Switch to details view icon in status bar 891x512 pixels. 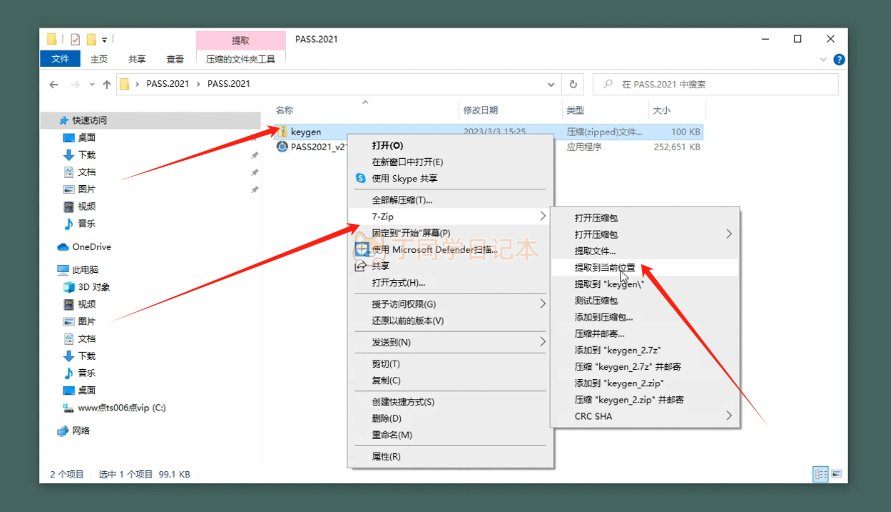point(821,473)
